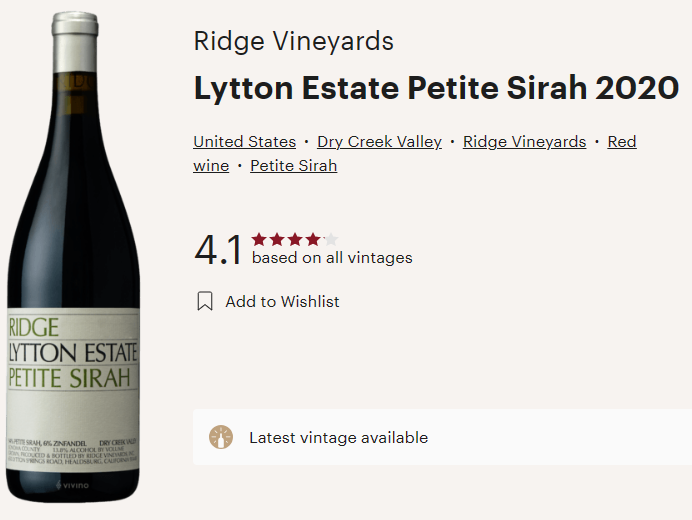The image size is (692, 520).
Task: Click the first rating star
Action: tap(260, 239)
